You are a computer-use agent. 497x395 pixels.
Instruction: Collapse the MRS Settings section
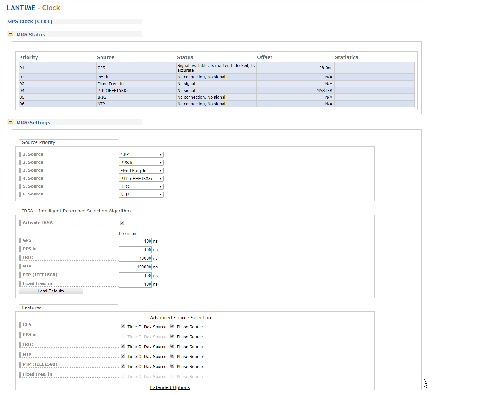pyautogui.click(x=10, y=122)
